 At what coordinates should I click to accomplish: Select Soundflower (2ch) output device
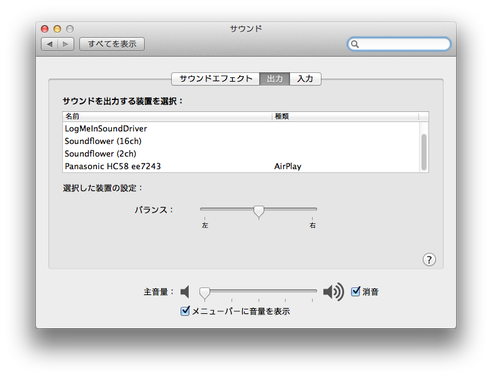coord(241,154)
